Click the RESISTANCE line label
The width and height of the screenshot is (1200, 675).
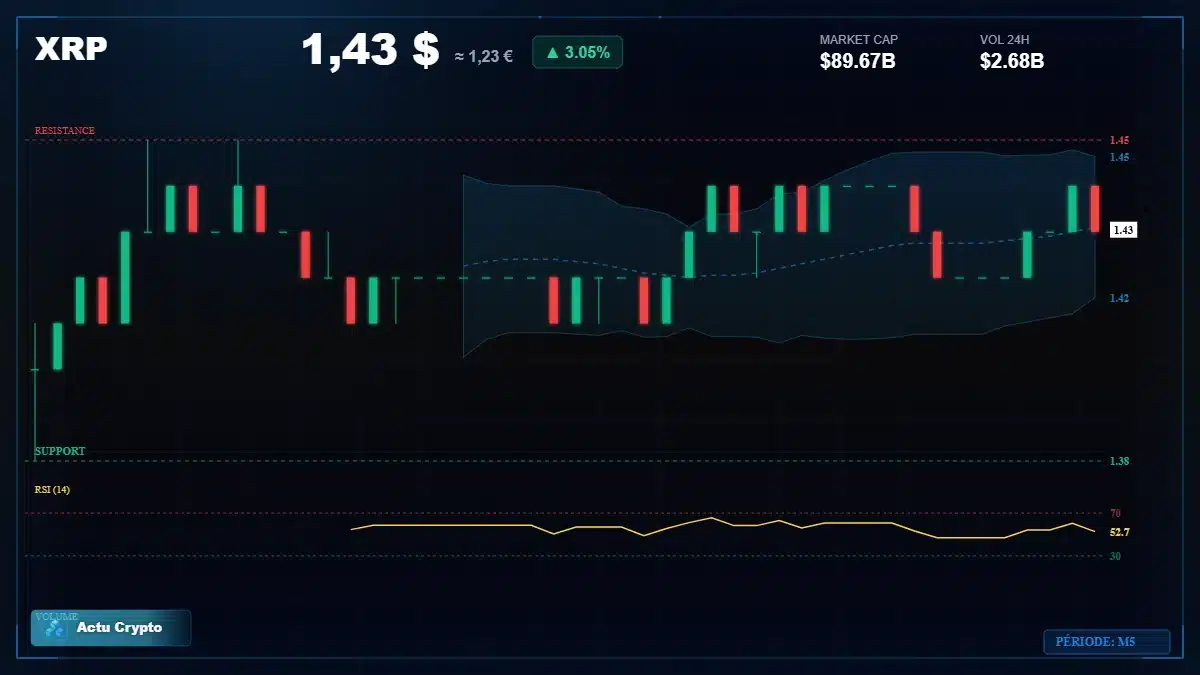[65, 131]
